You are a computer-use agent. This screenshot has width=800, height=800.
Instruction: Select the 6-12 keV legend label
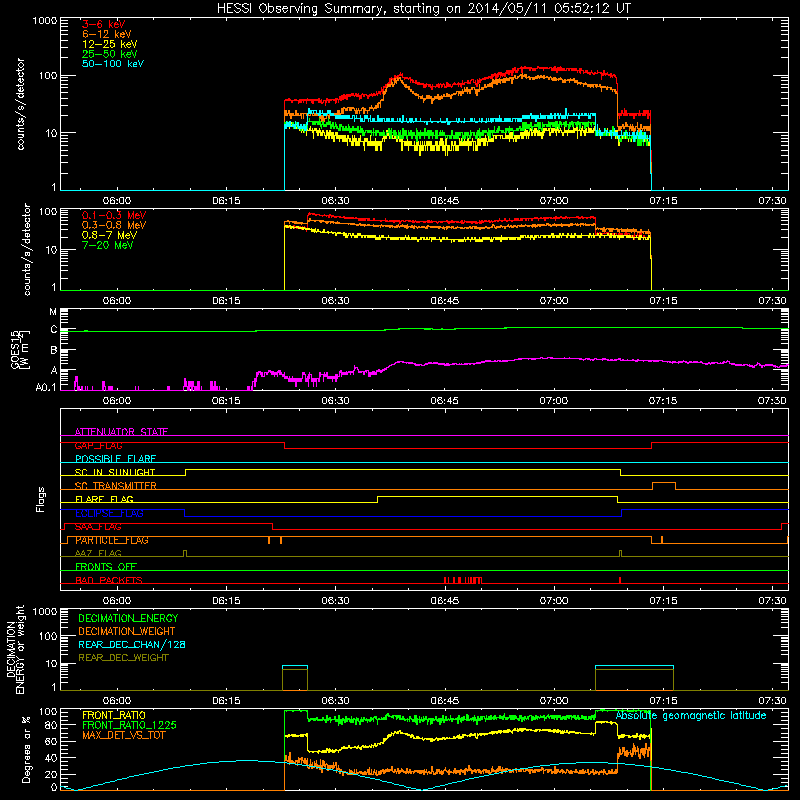pos(106,34)
